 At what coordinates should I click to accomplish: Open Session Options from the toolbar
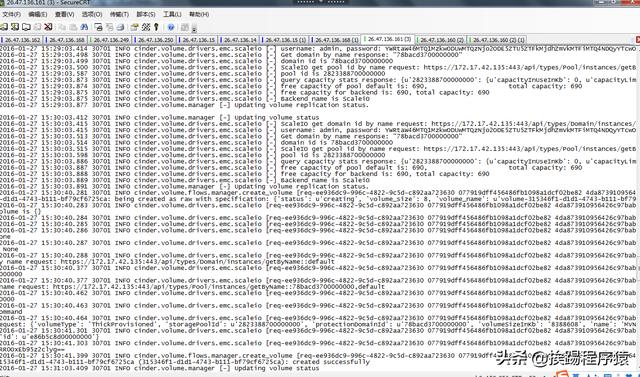(134, 27)
